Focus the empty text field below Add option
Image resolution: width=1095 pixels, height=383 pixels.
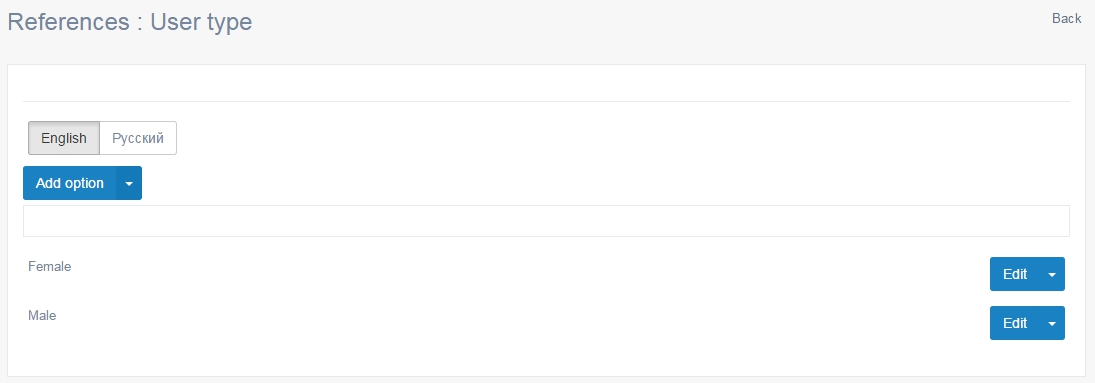[546, 221]
